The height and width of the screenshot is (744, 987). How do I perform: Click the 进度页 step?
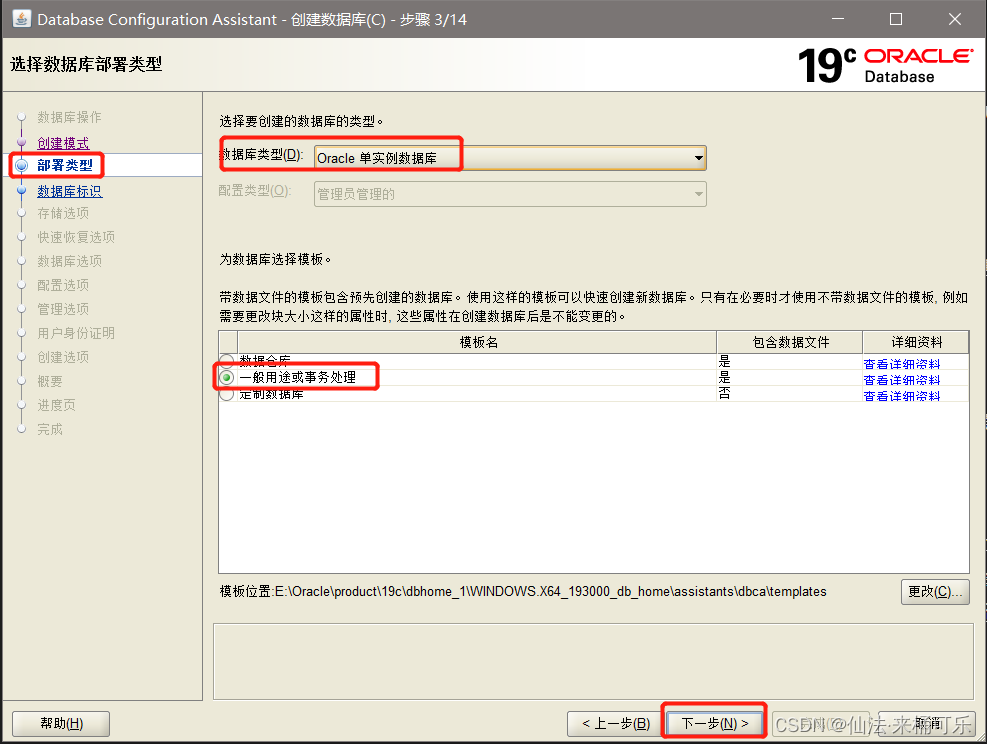click(x=57, y=405)
